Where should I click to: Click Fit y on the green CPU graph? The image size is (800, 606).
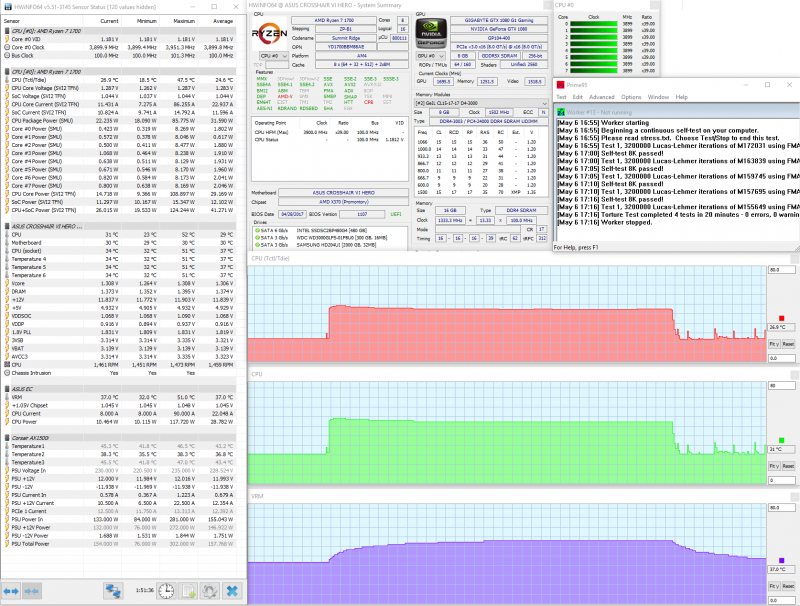pos(774,466)
